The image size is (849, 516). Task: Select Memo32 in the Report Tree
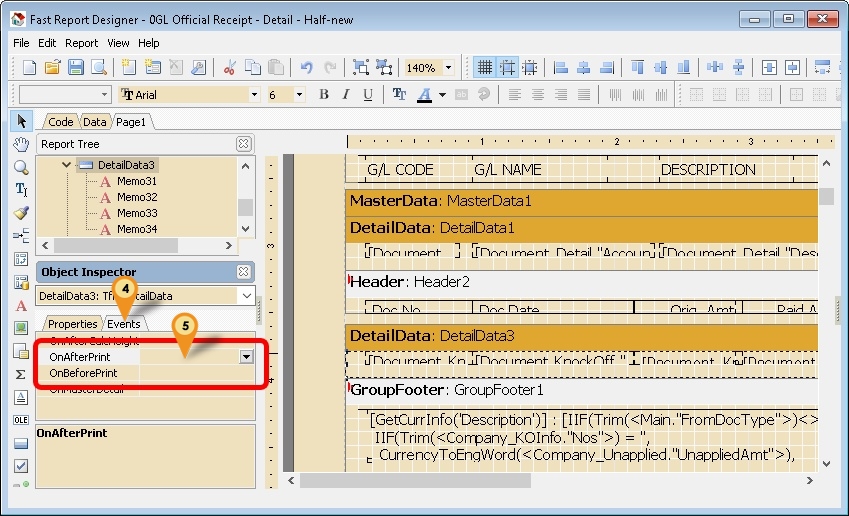point(136,197)
